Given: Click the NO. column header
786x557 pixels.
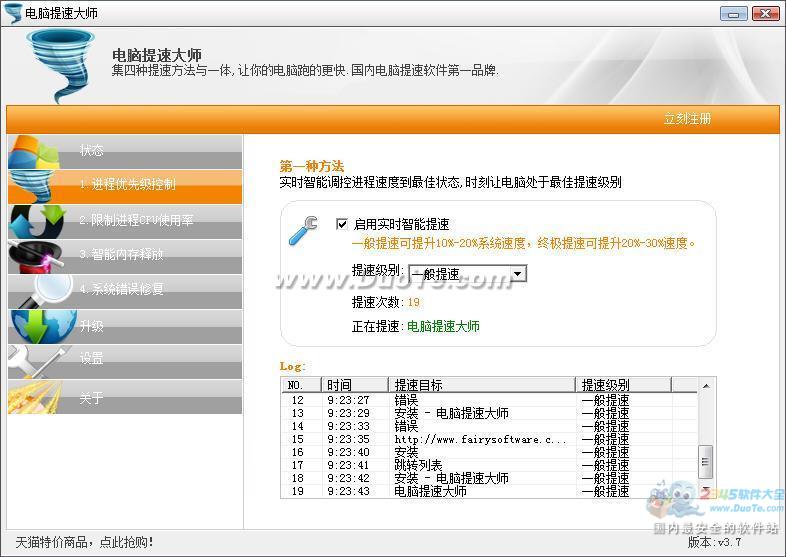Looking at the screenshot, I should click(x=301, y=385).
